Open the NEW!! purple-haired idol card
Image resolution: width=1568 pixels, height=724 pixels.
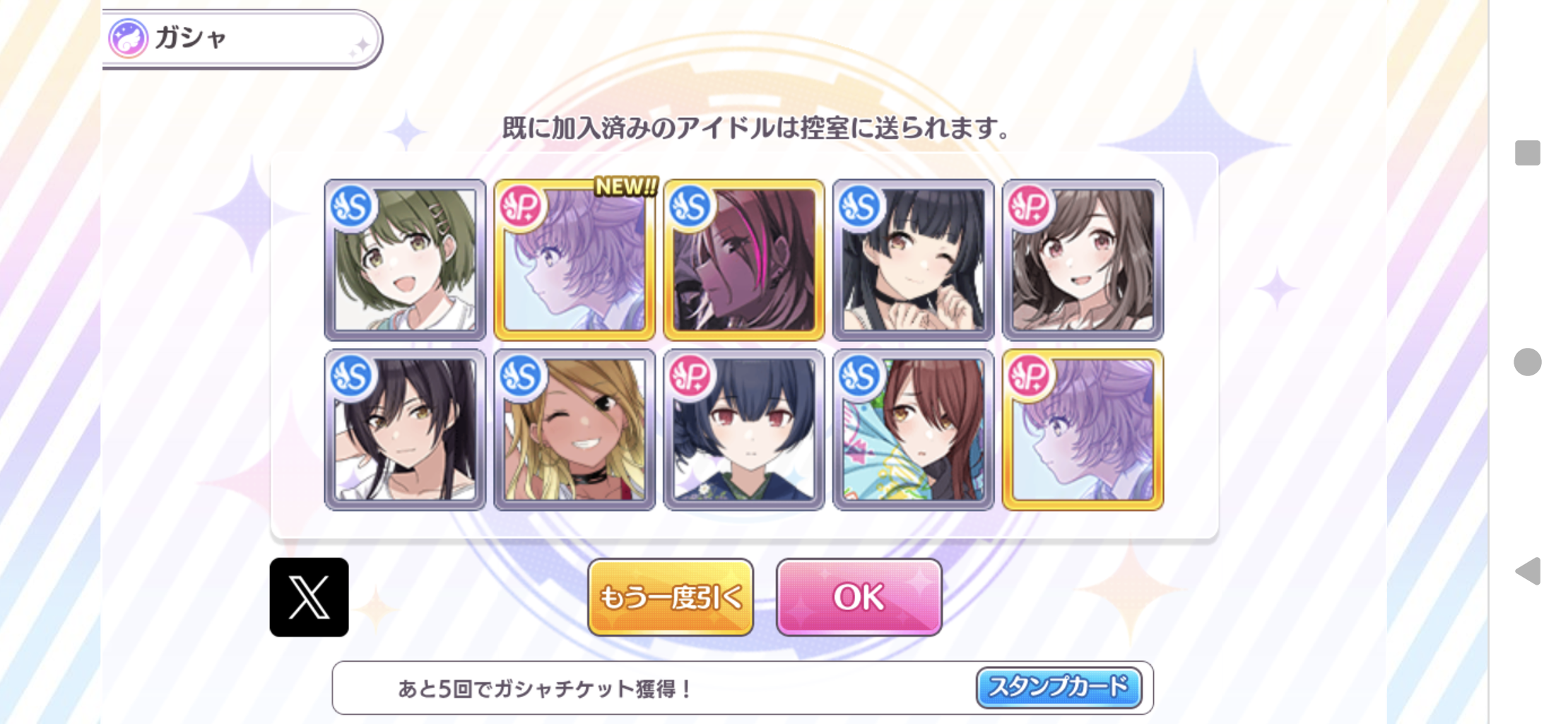(x=574, y=259)
